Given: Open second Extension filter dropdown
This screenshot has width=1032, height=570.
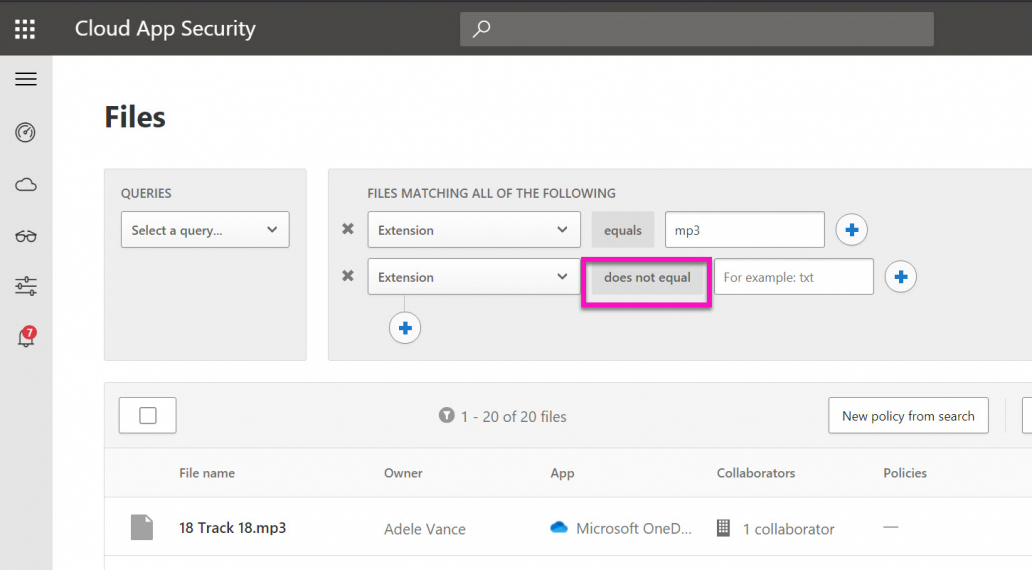Looking at the screenshot, I should point(474,276).
